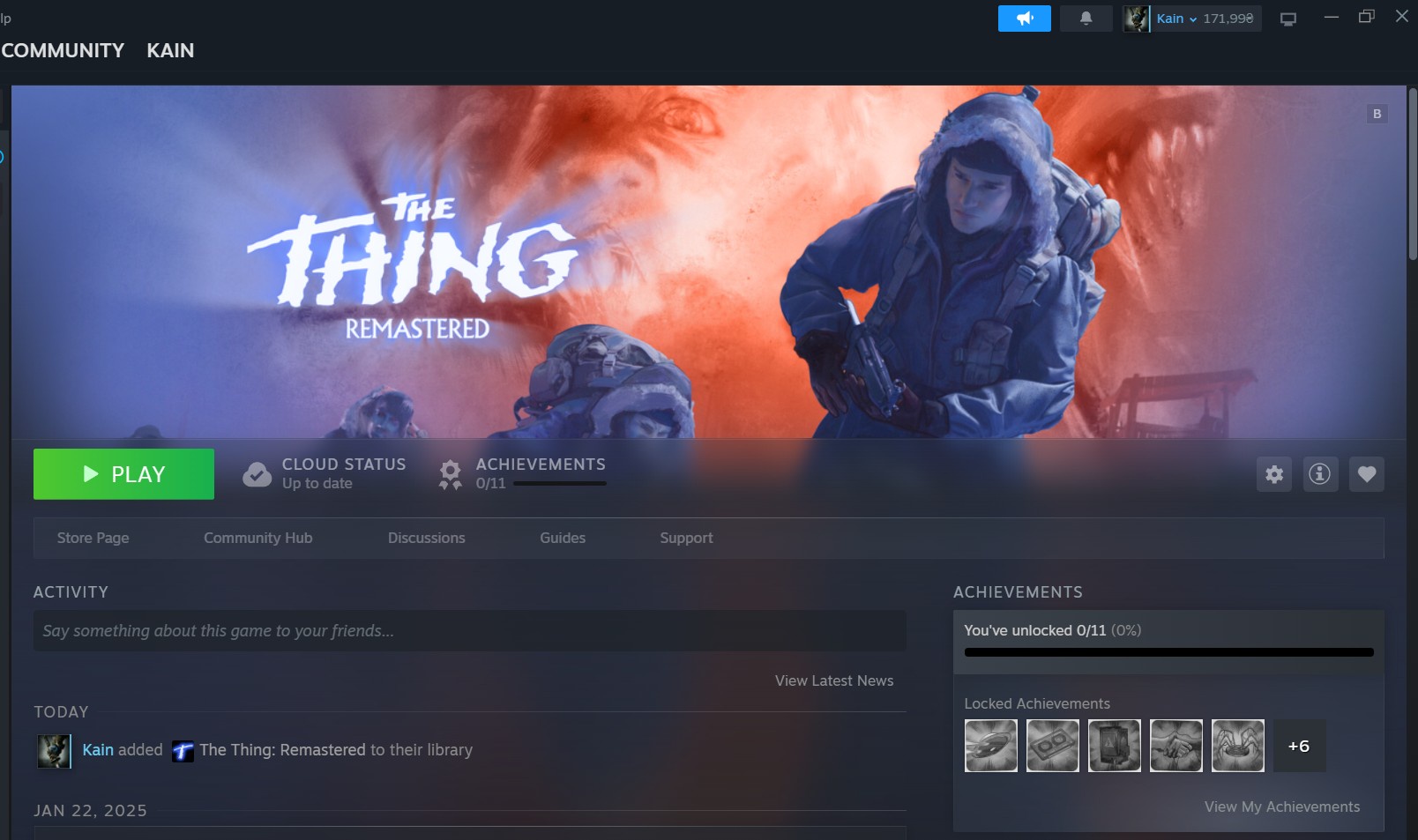
Task: Click the achievements progress bar in panel
Action: pyautogui.click(x=1169, y=652)
